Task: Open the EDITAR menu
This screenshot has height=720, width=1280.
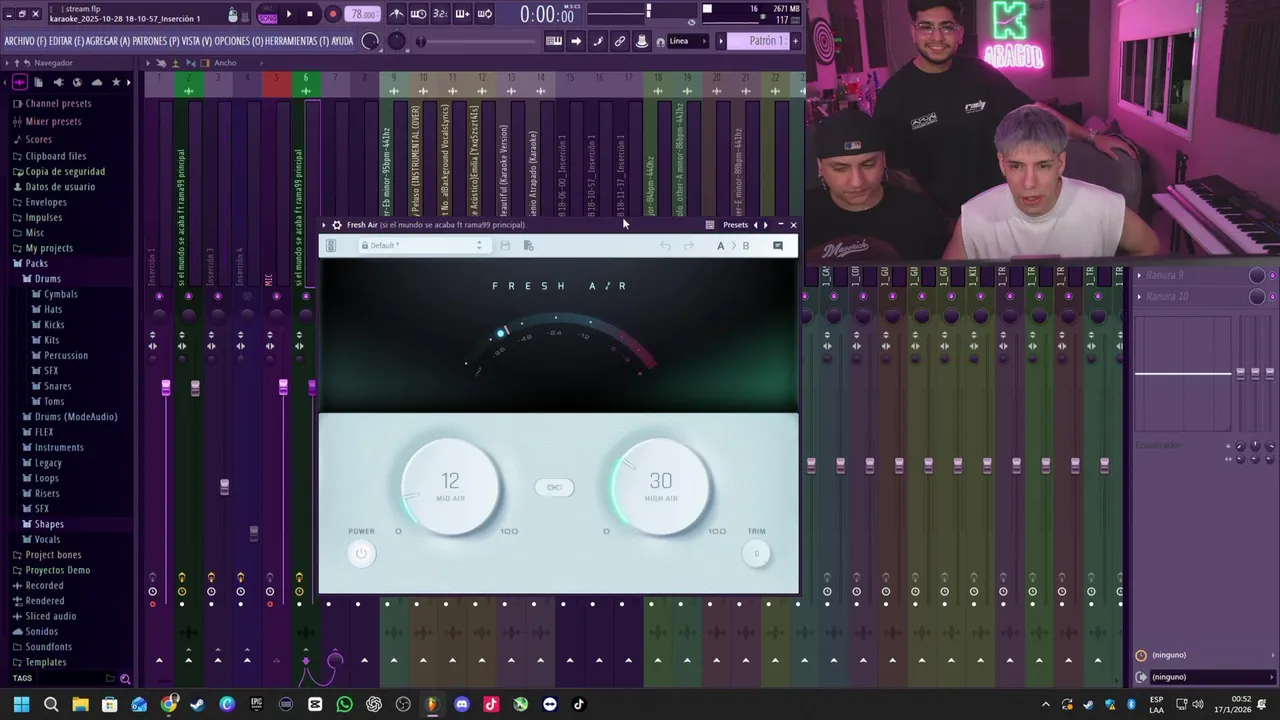Action: tap(66, 41)
